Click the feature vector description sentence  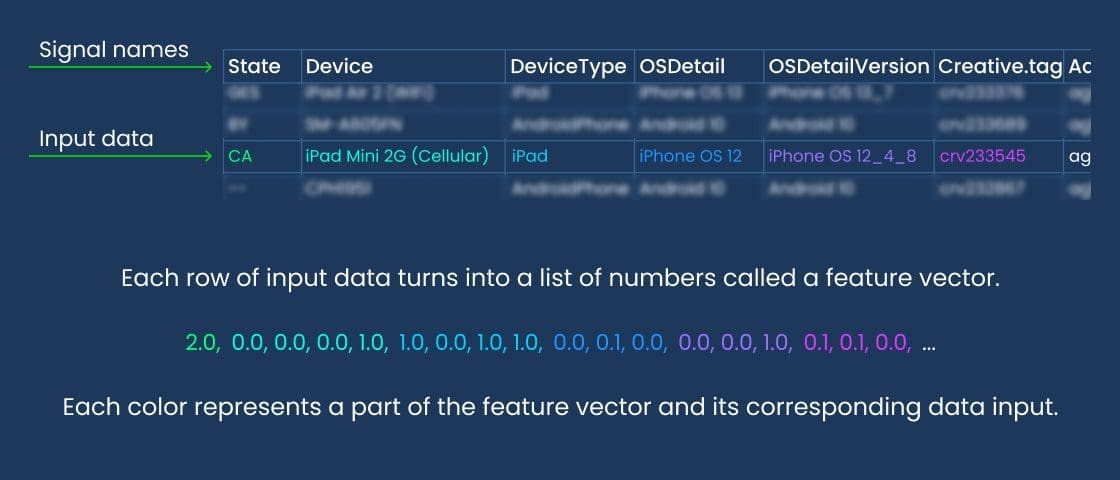click(560, 278)
